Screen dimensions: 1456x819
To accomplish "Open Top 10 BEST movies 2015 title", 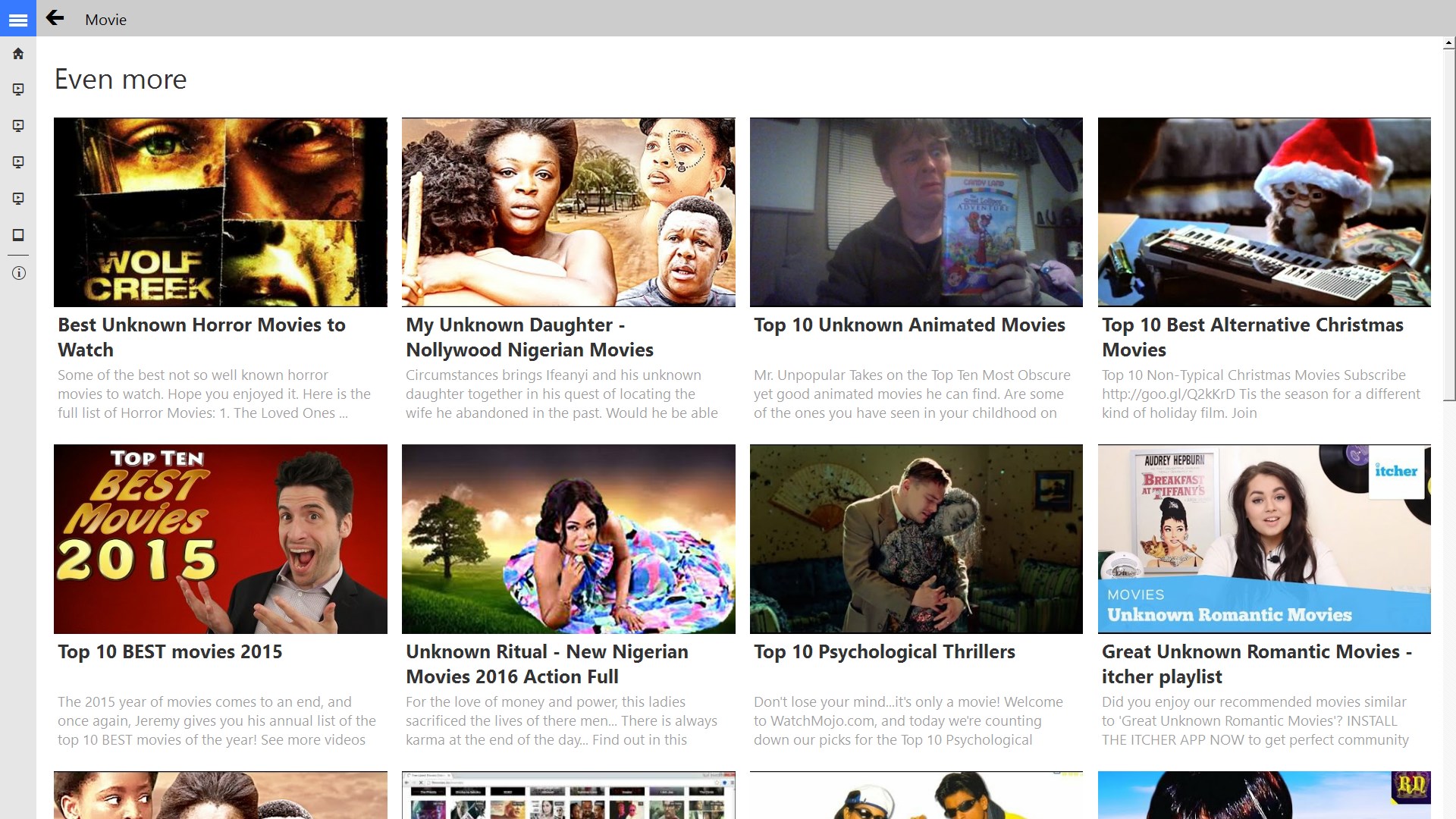I will pos(170,651).
